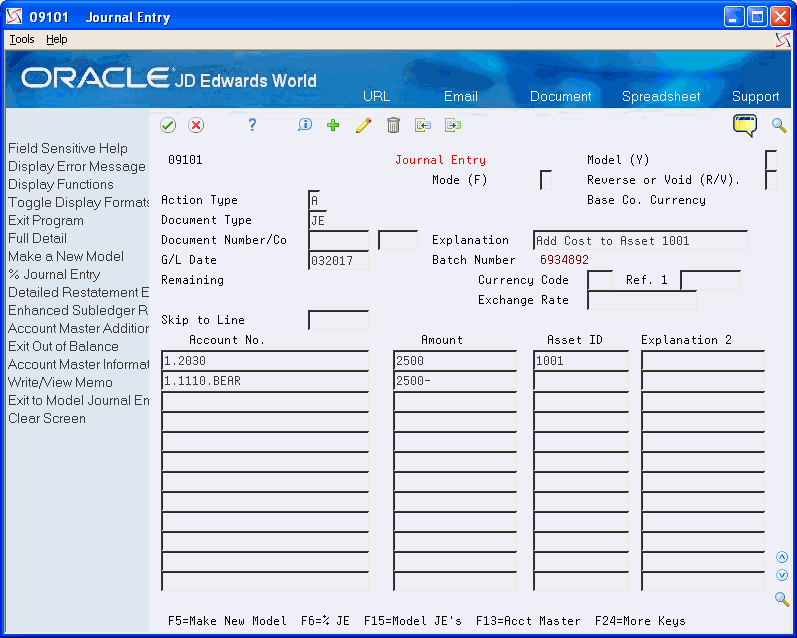Click the pencil Change icon
This screenshot has height=638, width=797.
(363, 125)
